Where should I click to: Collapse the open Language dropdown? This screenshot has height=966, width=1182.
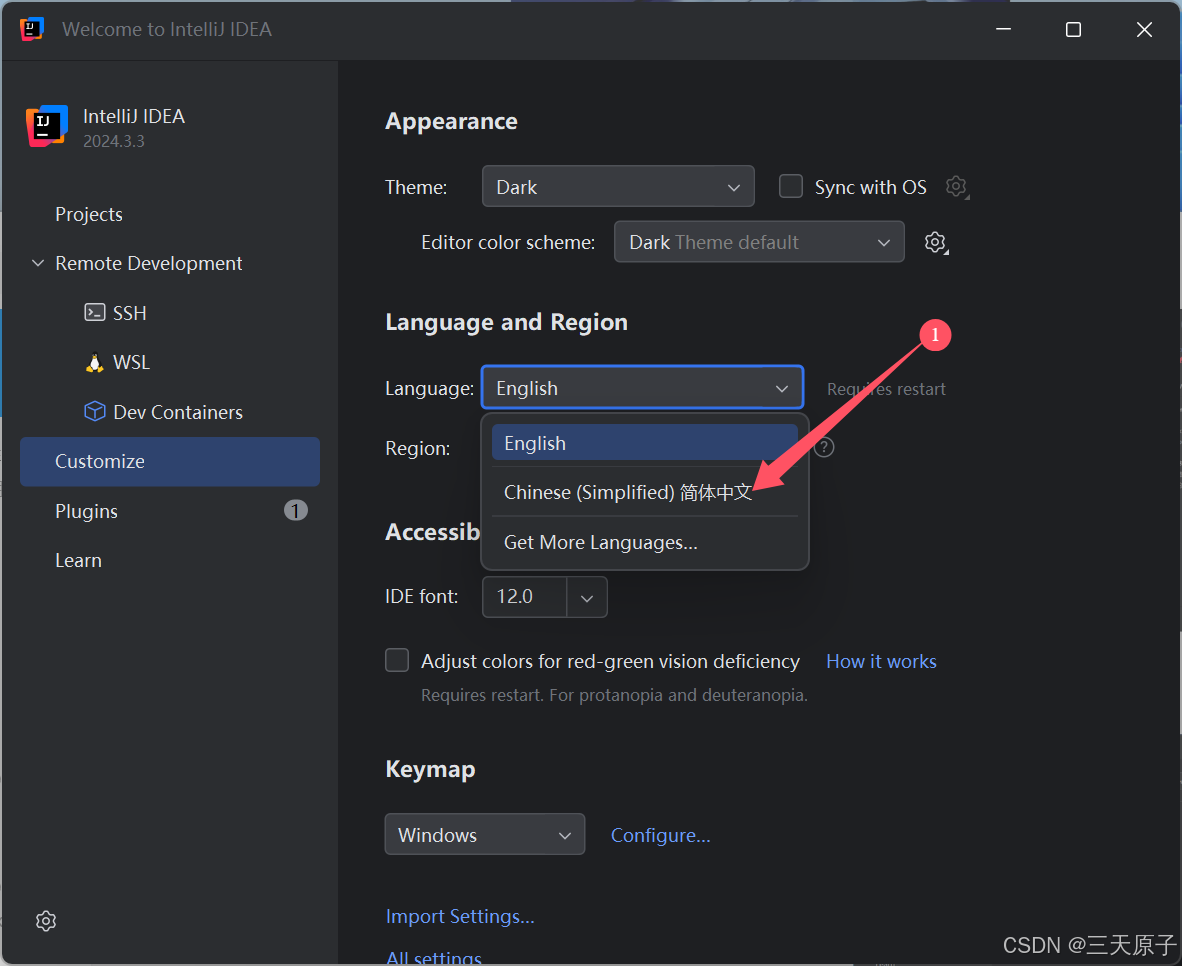pos(642,388)
